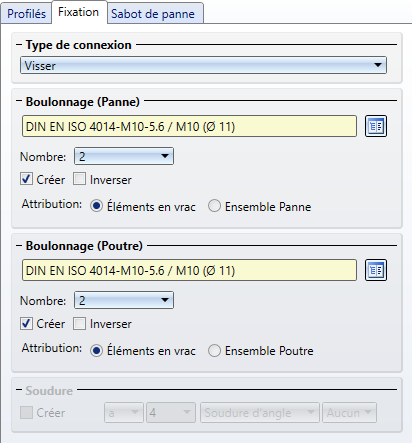
Task: Open bolt catalog for Boulonnage (Poutre)
Action: [376, 270]
